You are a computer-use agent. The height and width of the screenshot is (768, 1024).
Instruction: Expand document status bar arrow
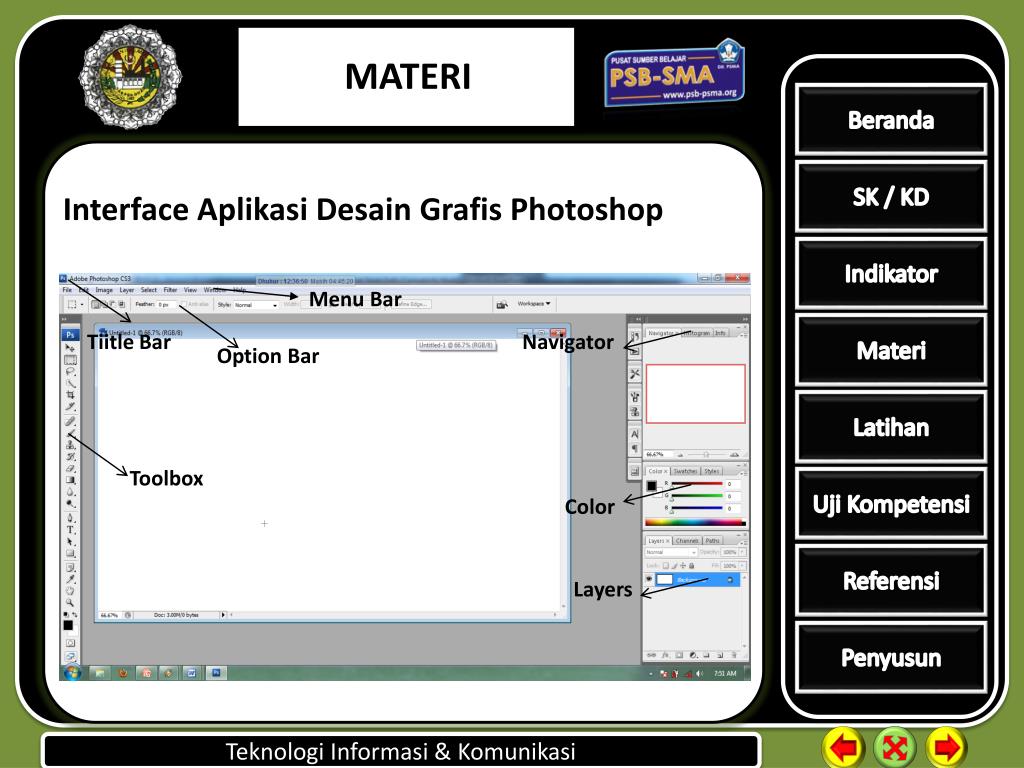pyautogui.click(x=223, y=615)
